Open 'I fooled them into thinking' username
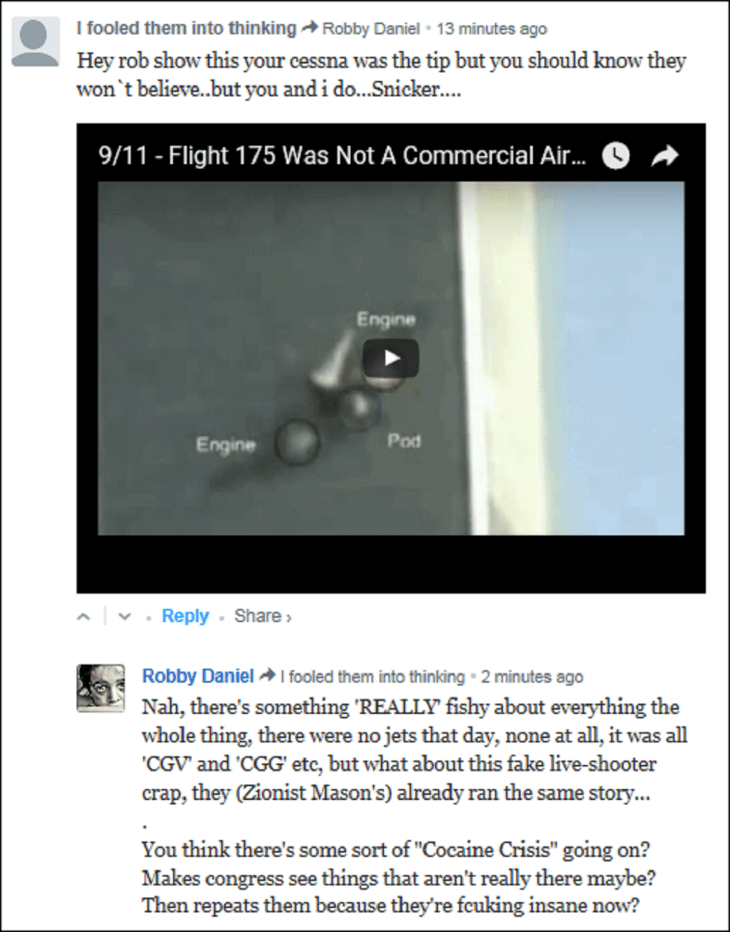Viewport: 730px width, 932px height. [x=186, y=28]
